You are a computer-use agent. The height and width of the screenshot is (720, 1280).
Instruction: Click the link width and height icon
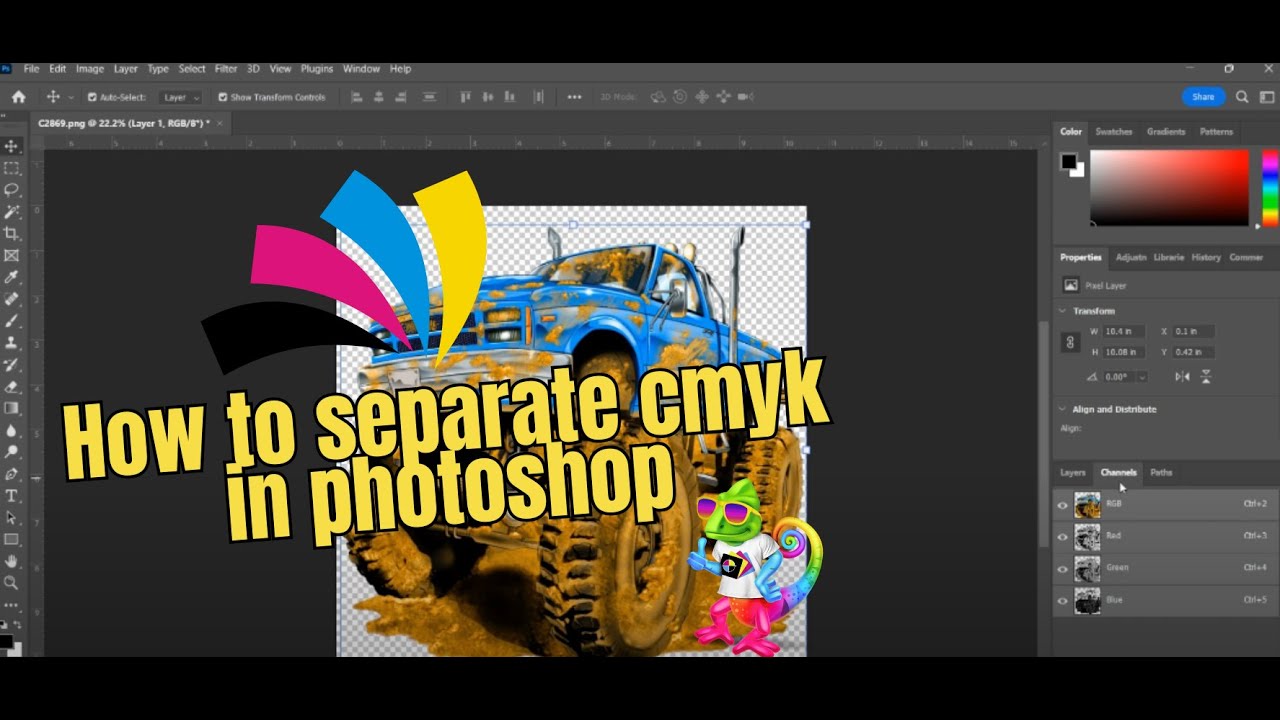pos(1070,342)
